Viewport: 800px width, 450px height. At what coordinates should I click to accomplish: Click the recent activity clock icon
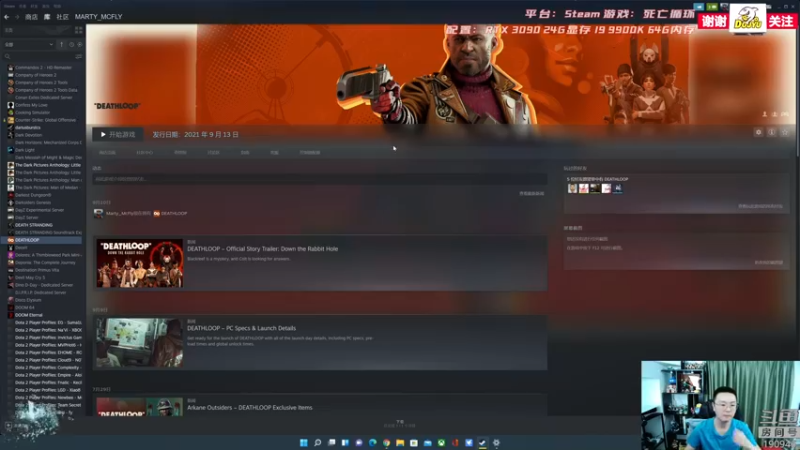[x=71, y=44]
